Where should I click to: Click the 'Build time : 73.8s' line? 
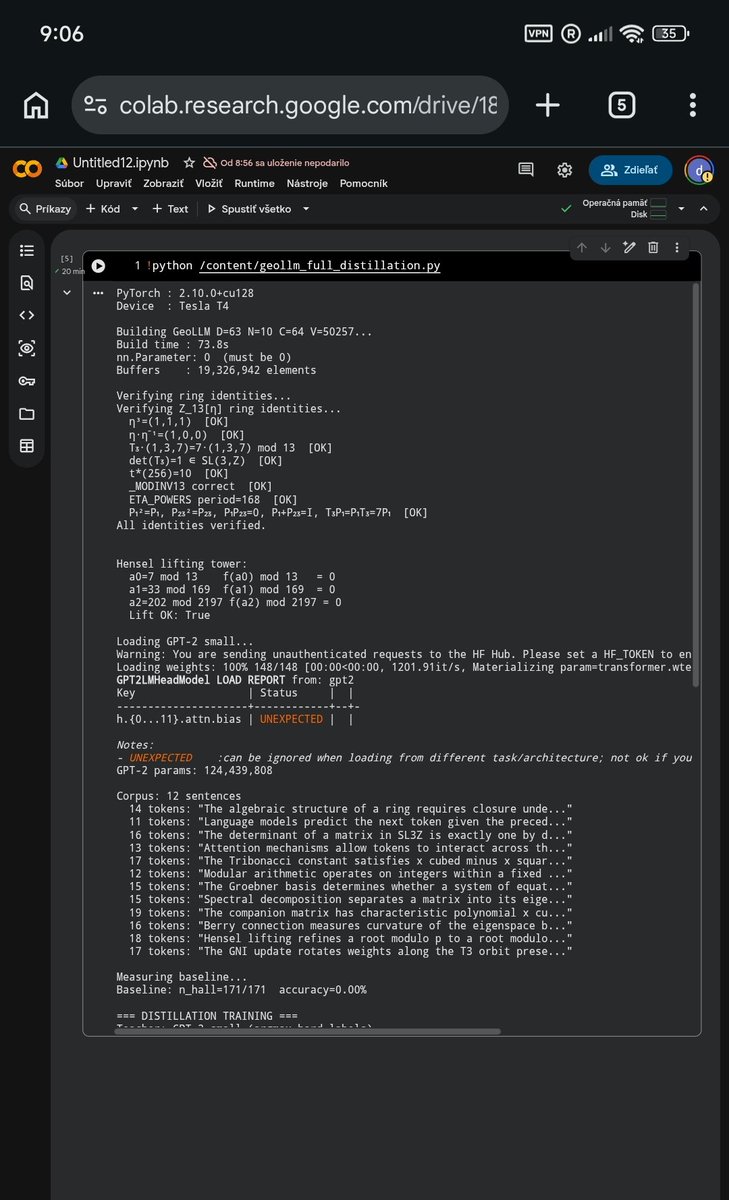tap(173, 344)
